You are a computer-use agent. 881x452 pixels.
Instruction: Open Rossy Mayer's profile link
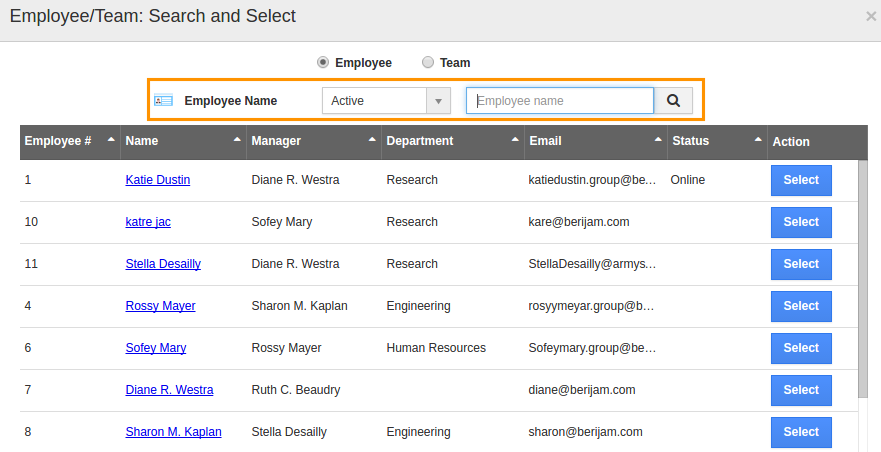[160, 306]
